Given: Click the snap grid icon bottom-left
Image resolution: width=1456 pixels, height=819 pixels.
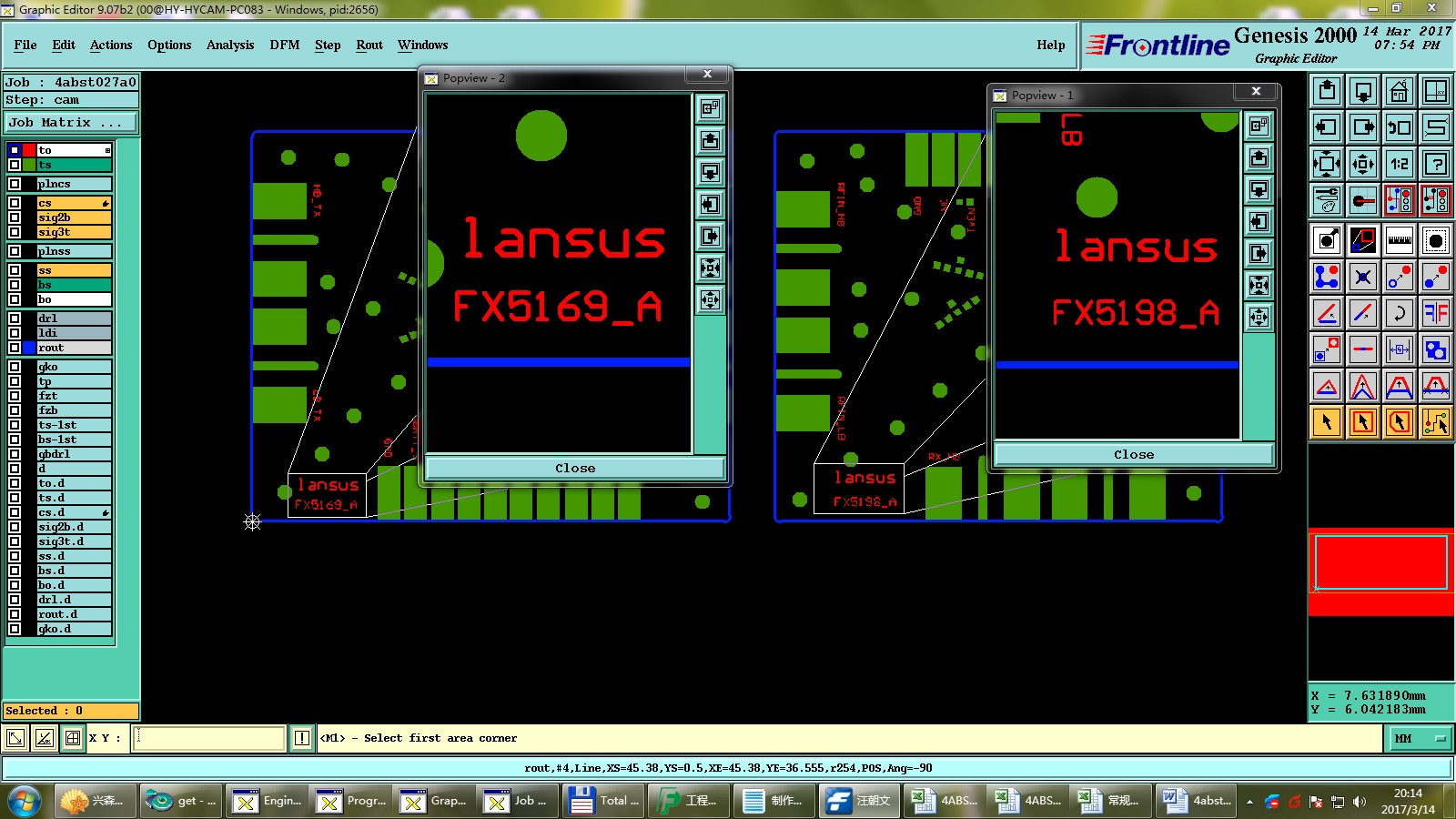Looking at the screenshot, I should (x=73, y=738).
